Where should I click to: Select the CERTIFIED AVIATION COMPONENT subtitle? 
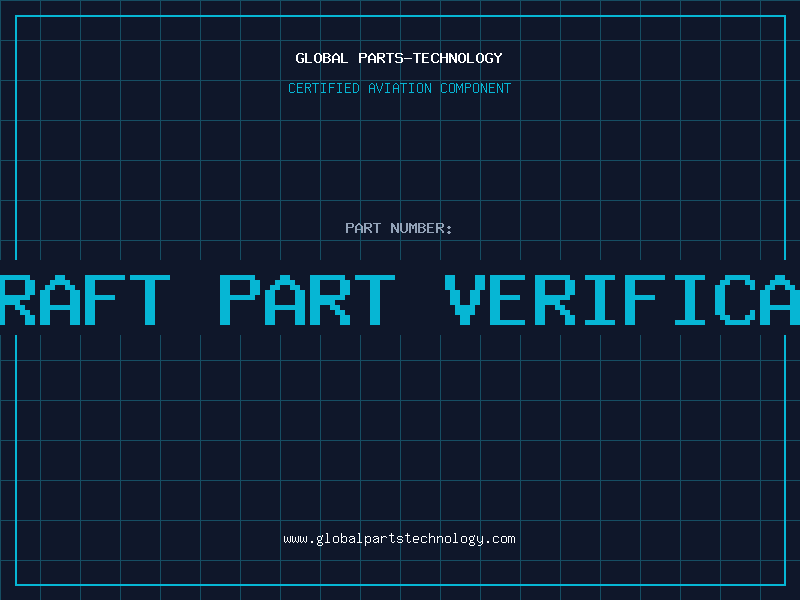tap(399, 88)
